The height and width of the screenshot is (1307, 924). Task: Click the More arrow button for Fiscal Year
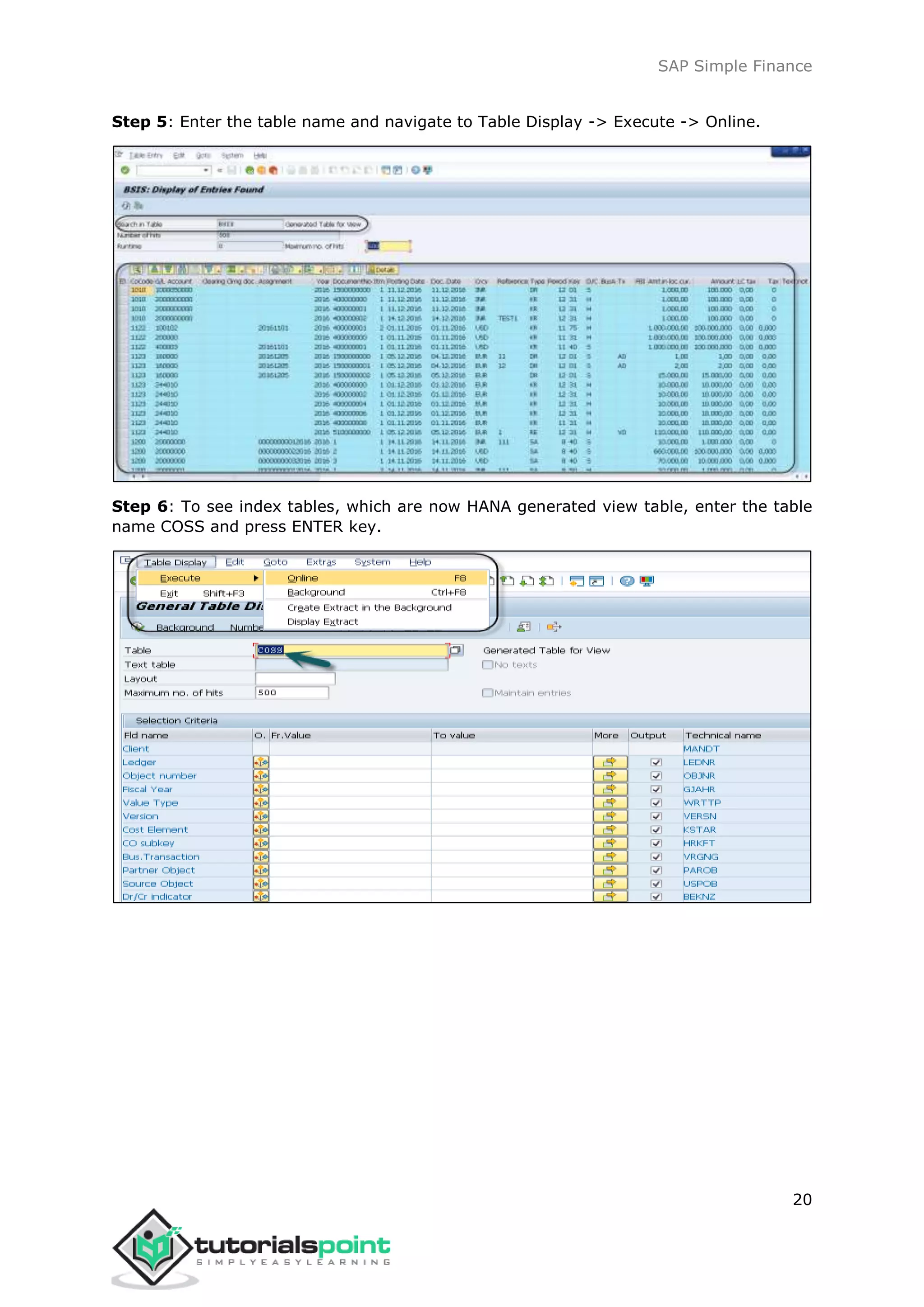point(610,789)
